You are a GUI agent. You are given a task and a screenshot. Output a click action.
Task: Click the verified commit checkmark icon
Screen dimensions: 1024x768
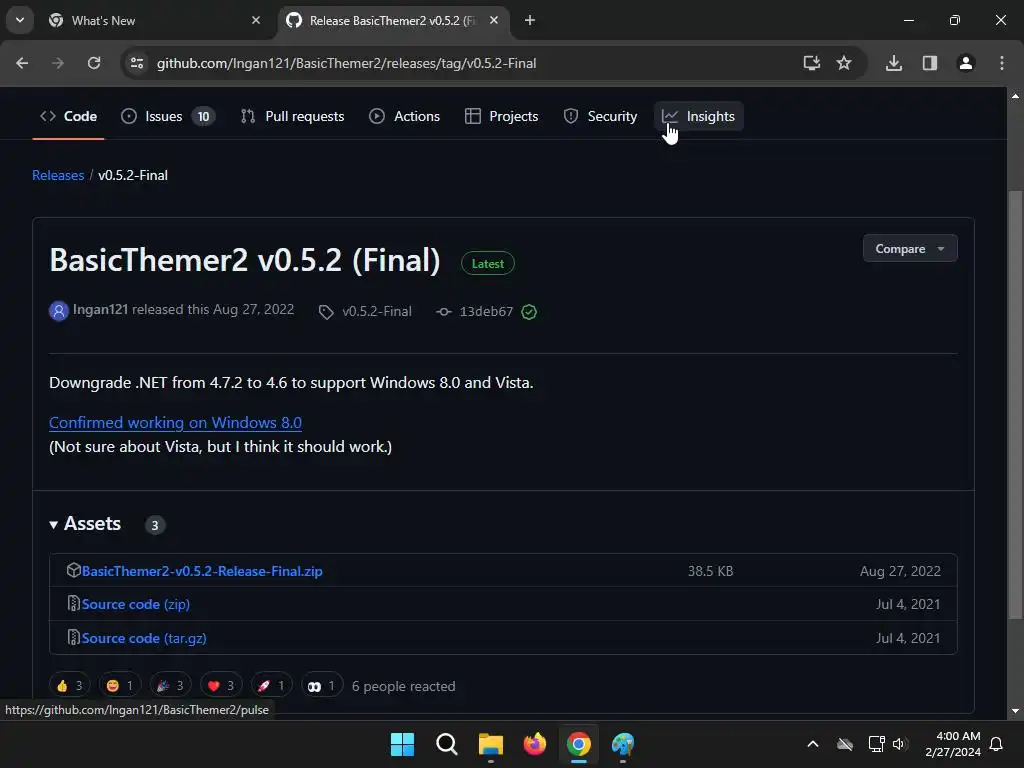[x=529, y=312]
